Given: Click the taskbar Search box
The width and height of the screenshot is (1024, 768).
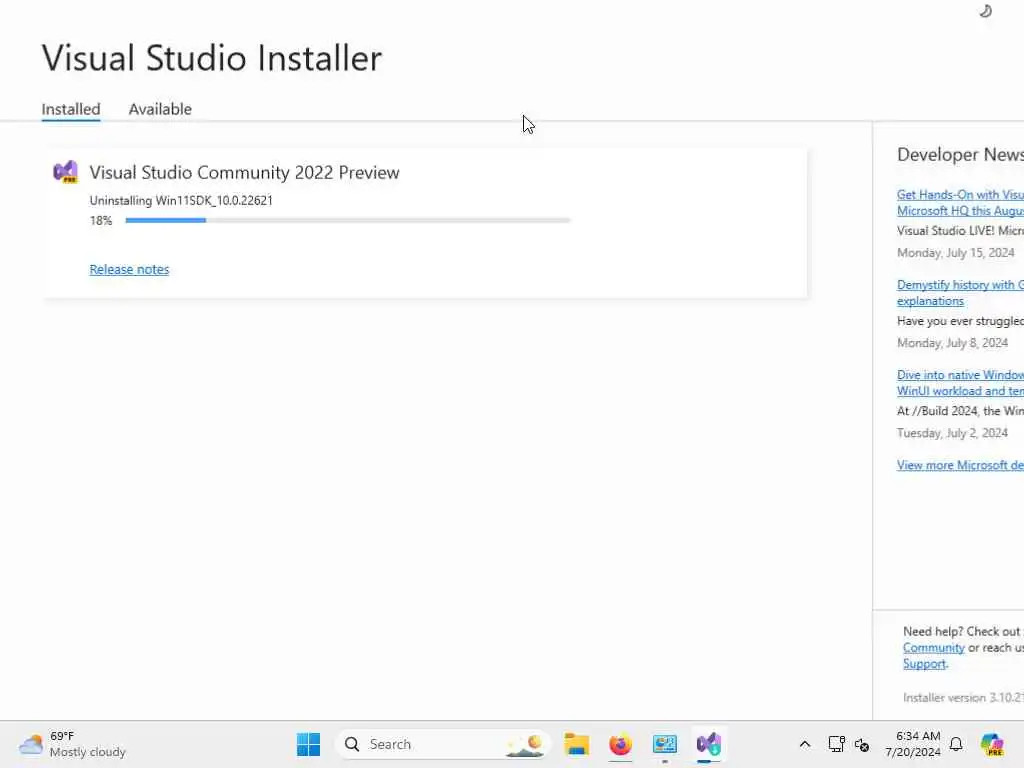Looking at the screenshot, I should click(x=443, y=744).
